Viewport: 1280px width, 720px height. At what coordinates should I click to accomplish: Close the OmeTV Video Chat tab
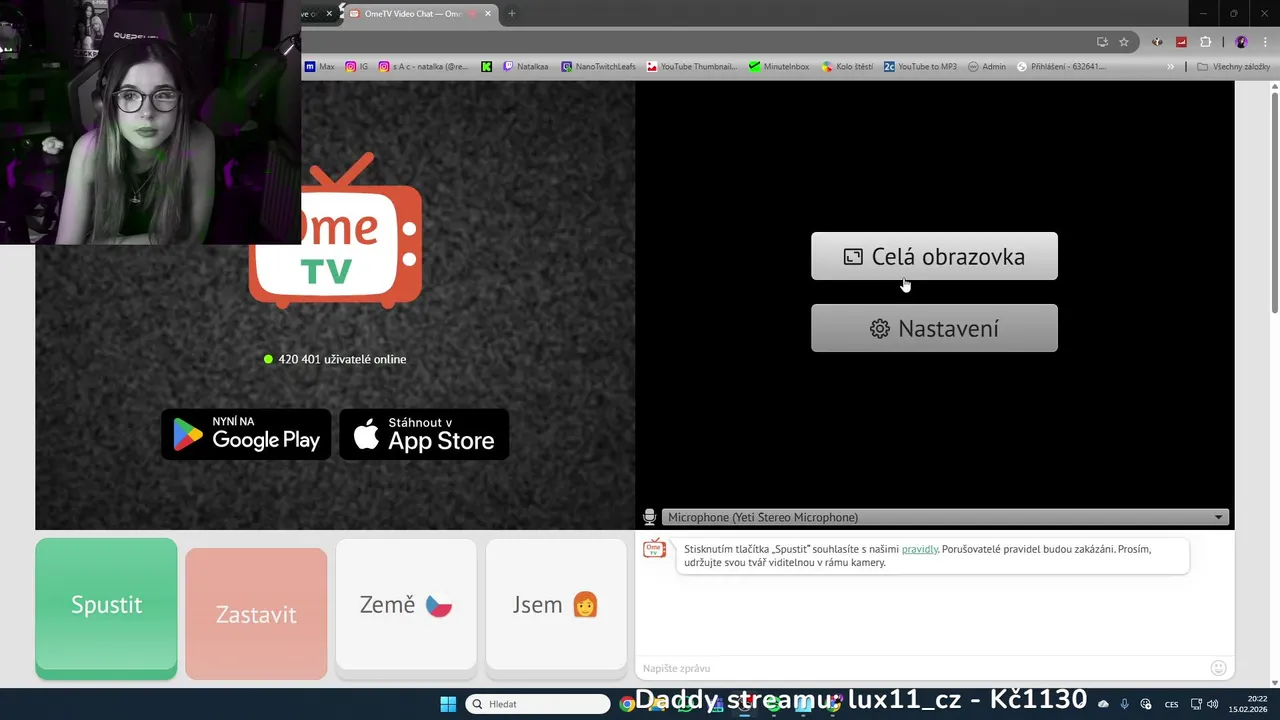coord(487,13)
